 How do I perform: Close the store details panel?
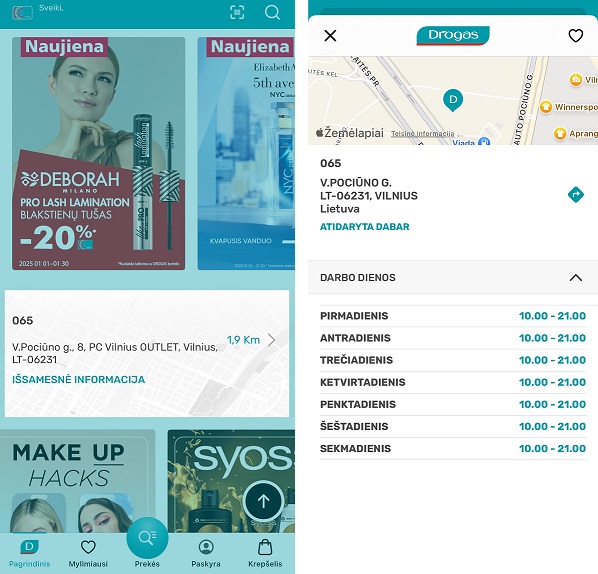click(x=330, y=36)
